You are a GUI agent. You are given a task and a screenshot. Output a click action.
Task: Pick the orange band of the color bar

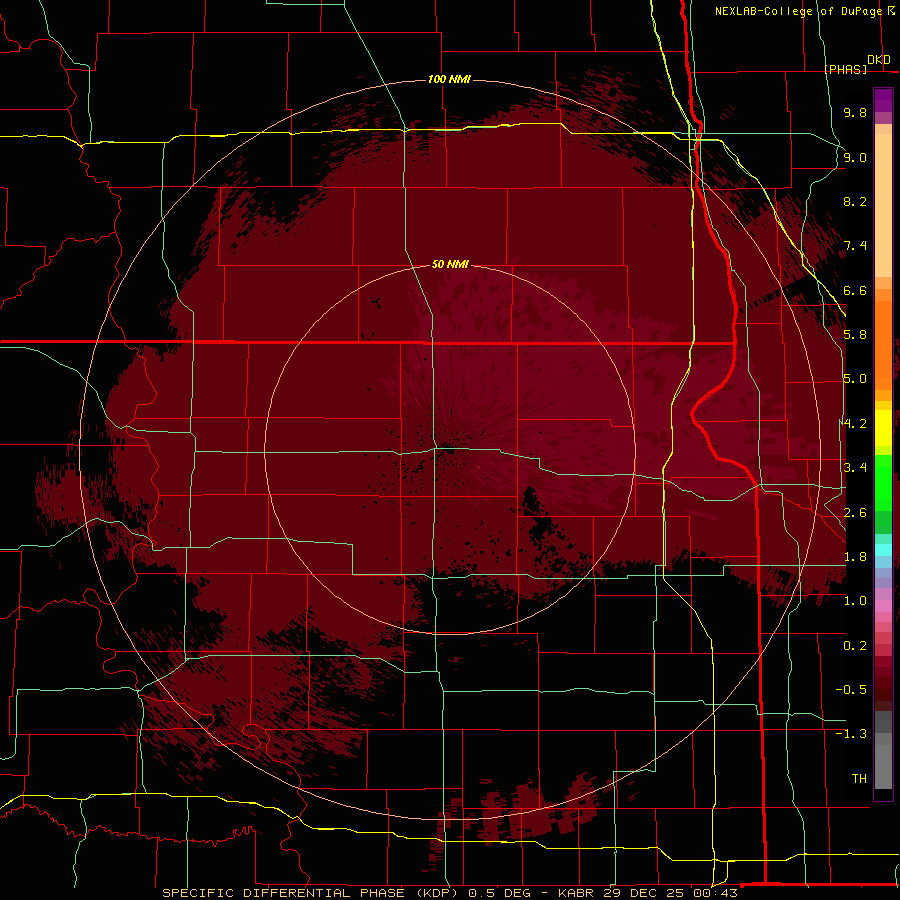(x=883, y=345)
